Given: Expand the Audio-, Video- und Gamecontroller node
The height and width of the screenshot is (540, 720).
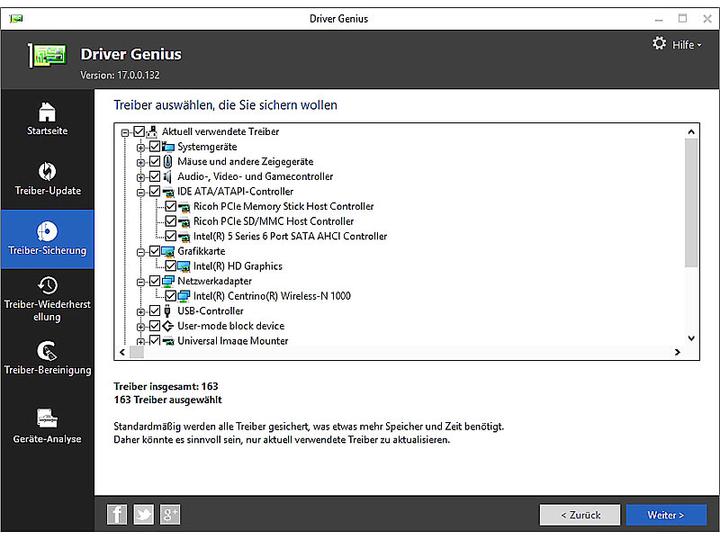Looking at the screenshot, I should pyautogui.click(x=141, y=178).
